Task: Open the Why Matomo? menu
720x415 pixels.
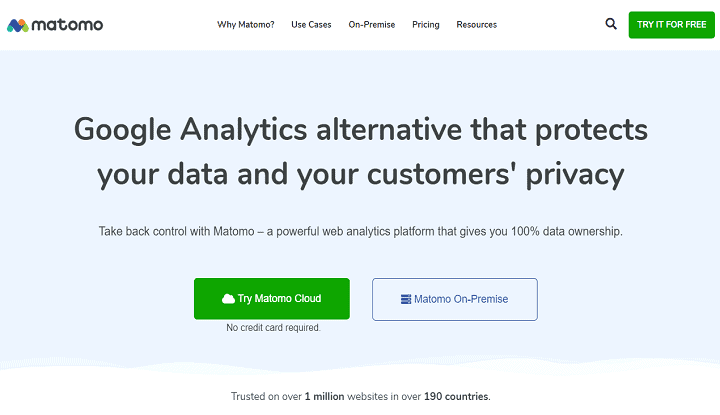Action: point(246,25)
